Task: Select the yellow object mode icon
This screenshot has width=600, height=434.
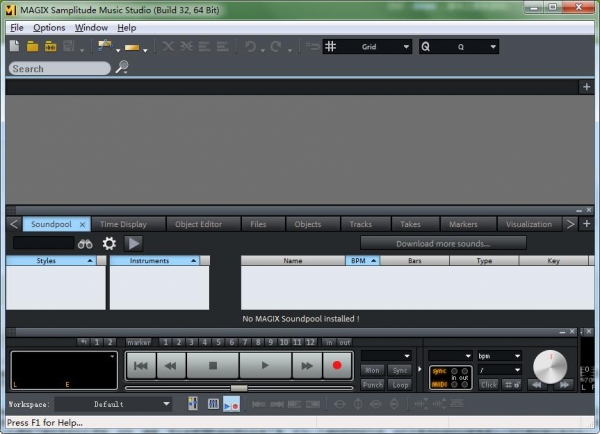Action: click(x=132, y=47)
